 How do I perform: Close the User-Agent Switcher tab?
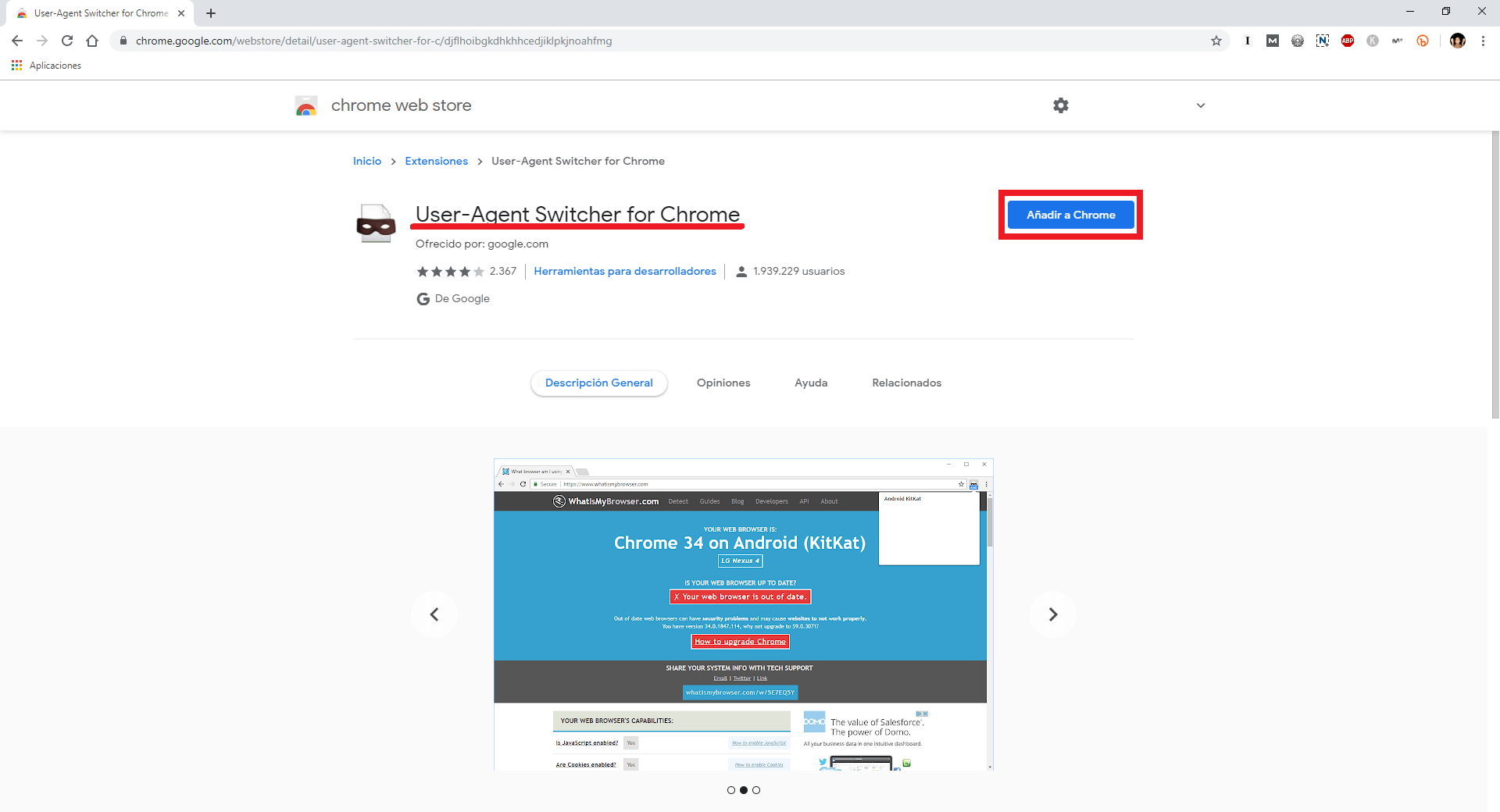tap(181, 13)
